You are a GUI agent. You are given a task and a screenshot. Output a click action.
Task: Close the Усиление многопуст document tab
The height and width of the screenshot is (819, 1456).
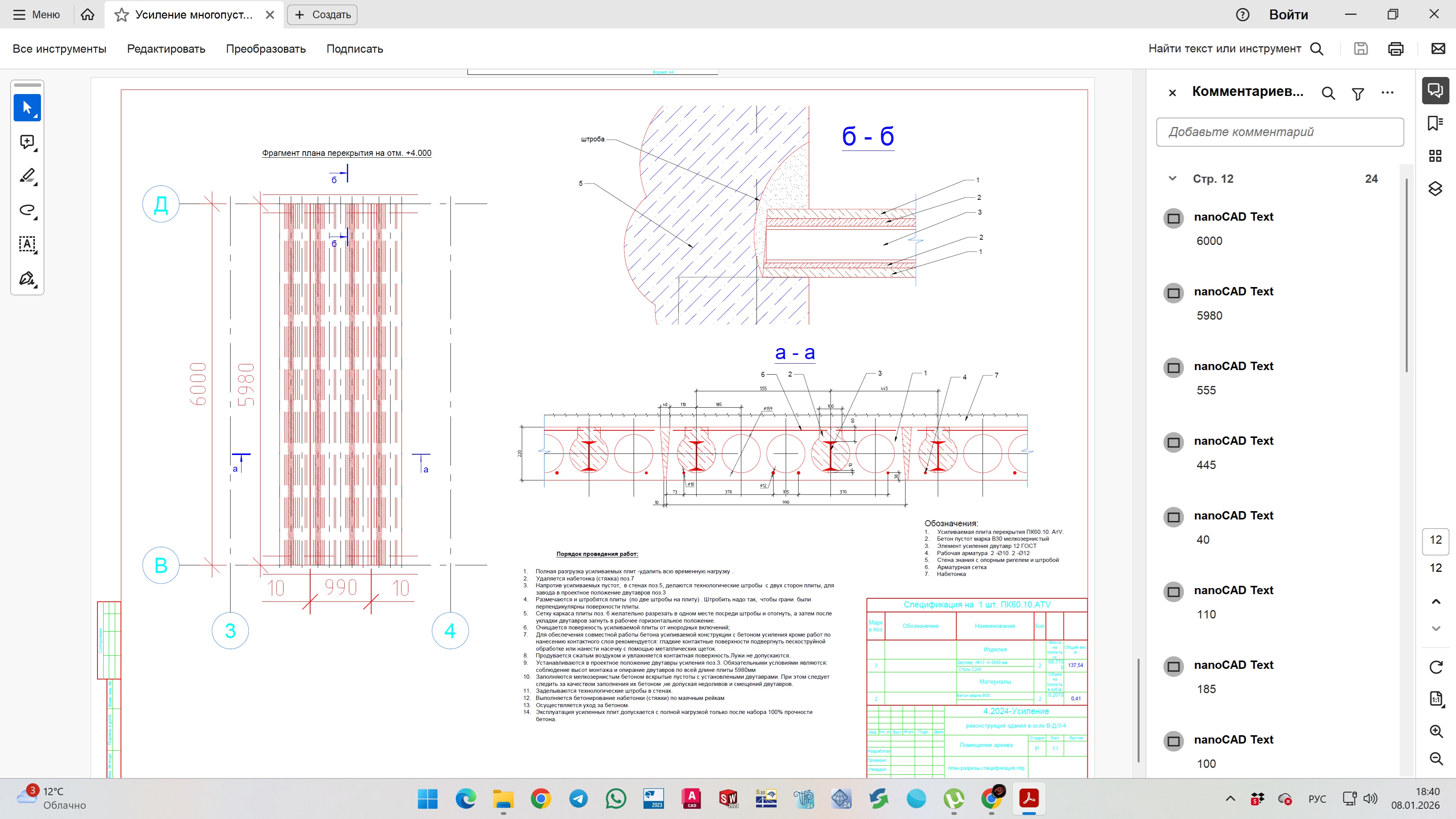click(x=270, y=15)
